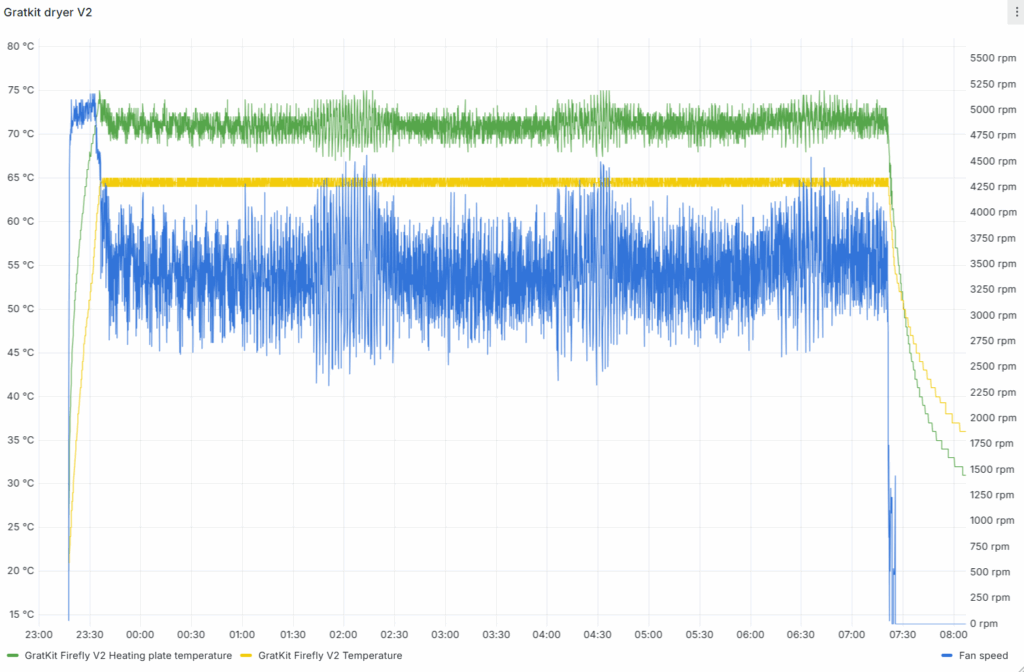This screenshot has width=1024, height=672.
Task: Click the 80 °C left axis label
Action: click(x=20, y=46)
